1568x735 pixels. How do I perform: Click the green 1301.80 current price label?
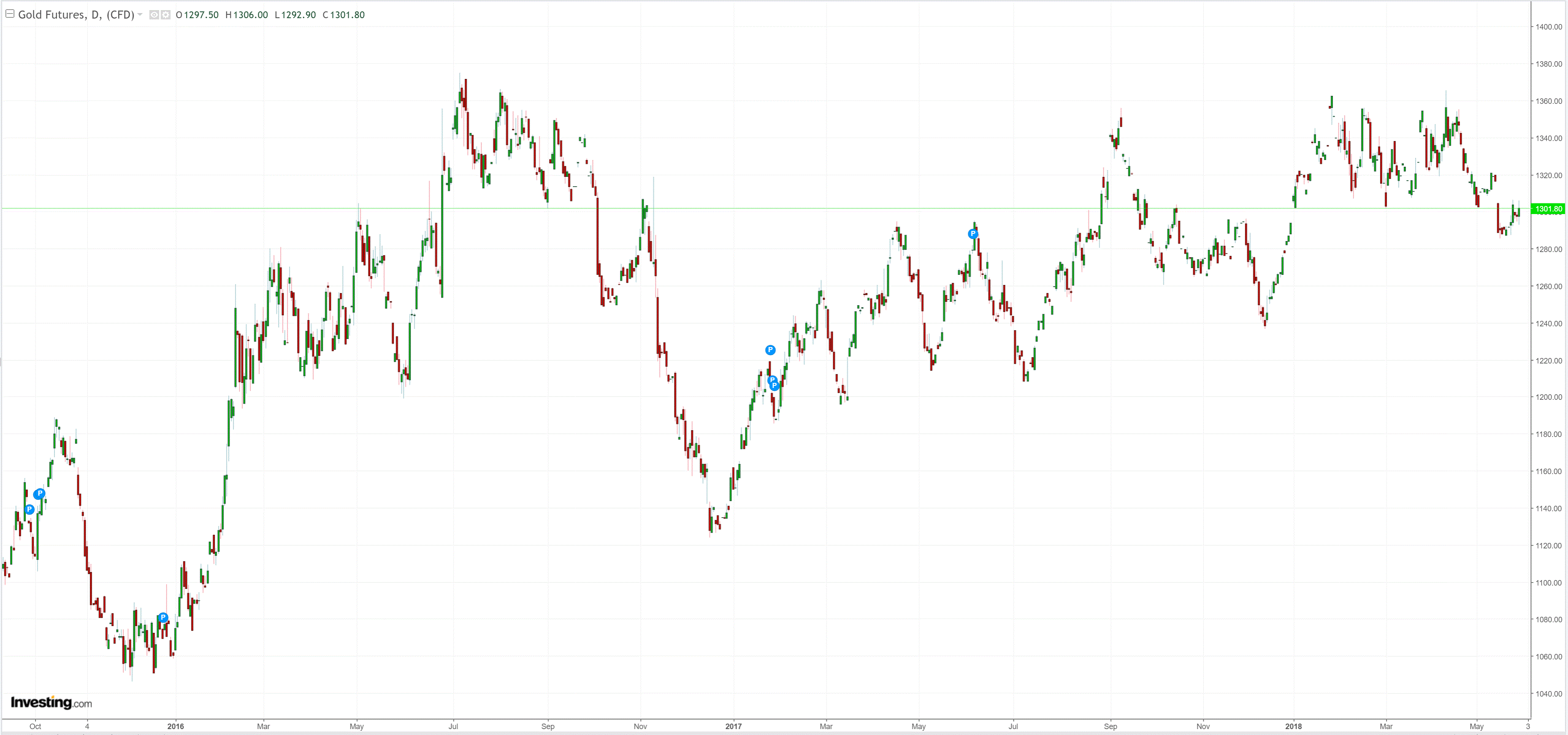click(x=1548, y=209)
